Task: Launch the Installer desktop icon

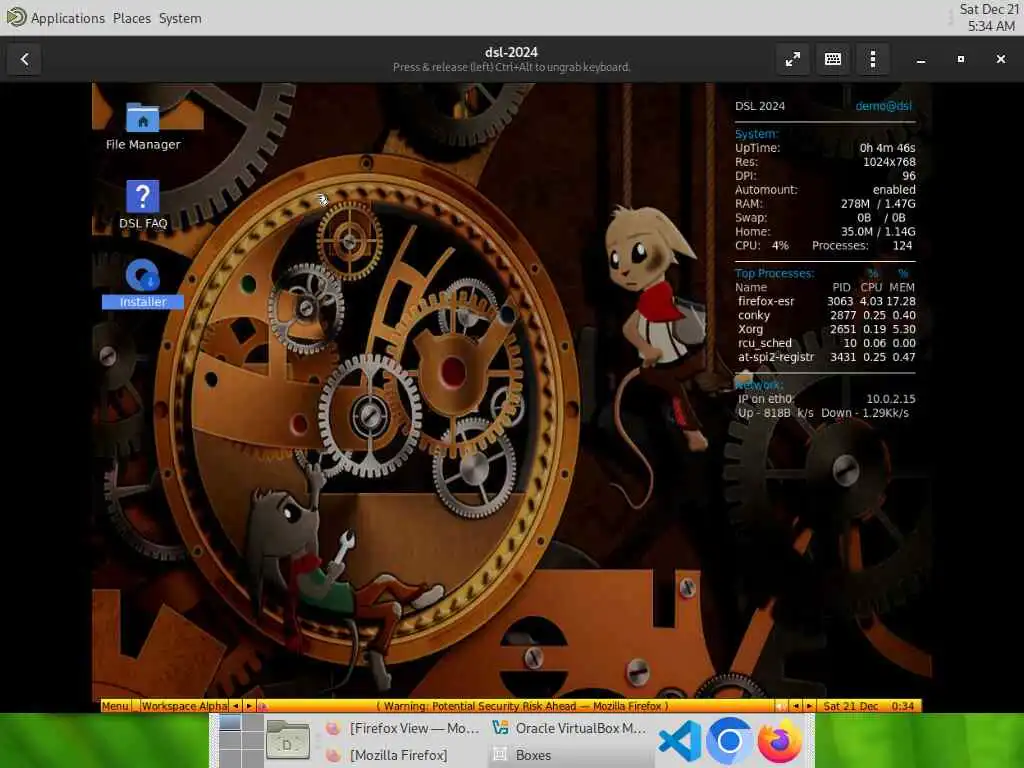Action: tap(142, 283)
